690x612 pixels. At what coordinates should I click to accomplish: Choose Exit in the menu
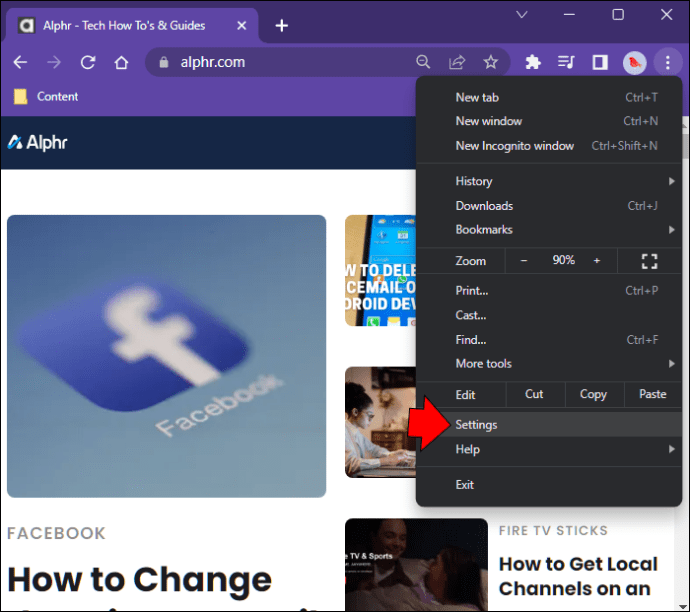tap(549, 484)
